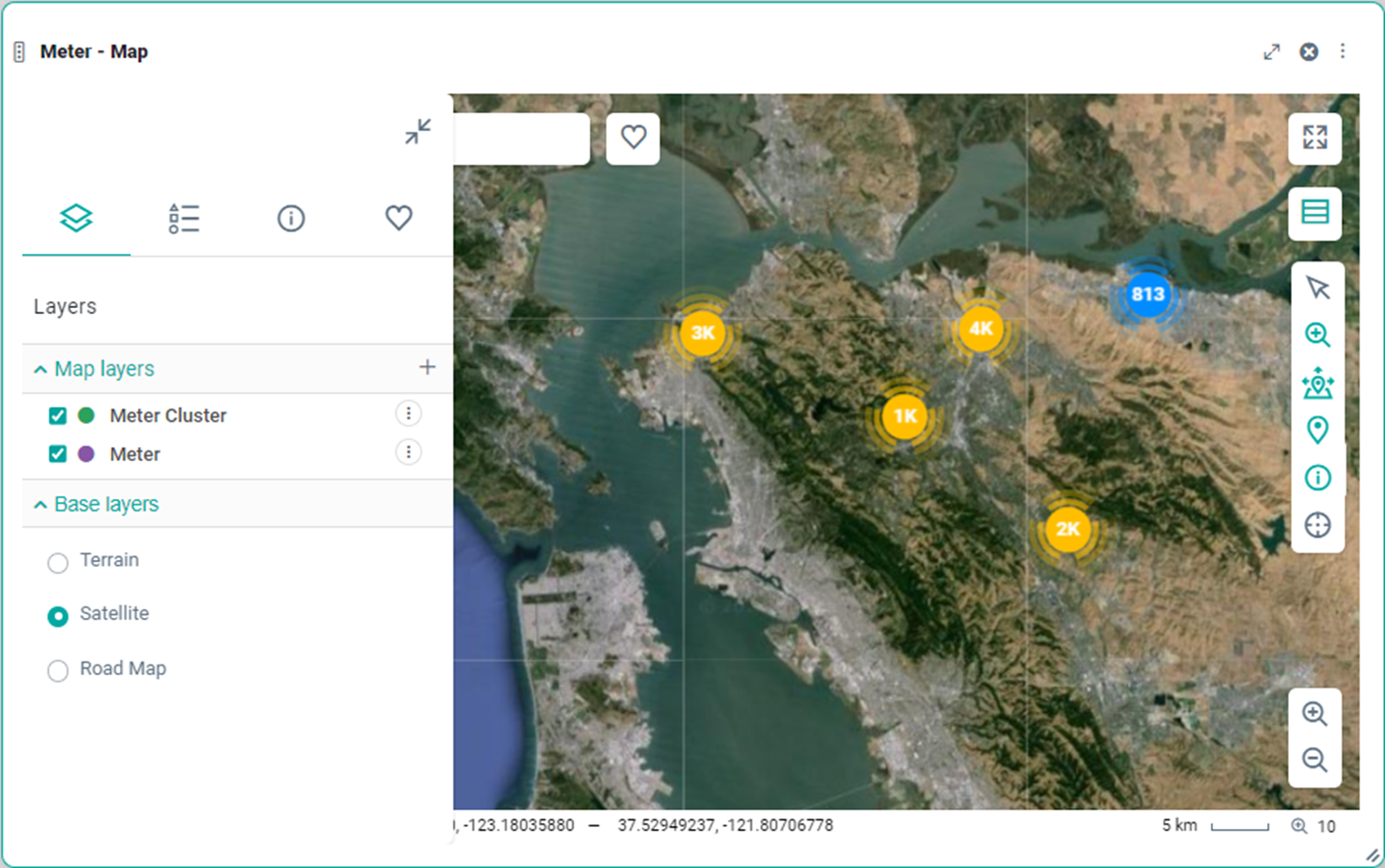1385x868 pixels.
Task: Uncheck the Meter layer checkbox
Action: [x=58, y=453]
